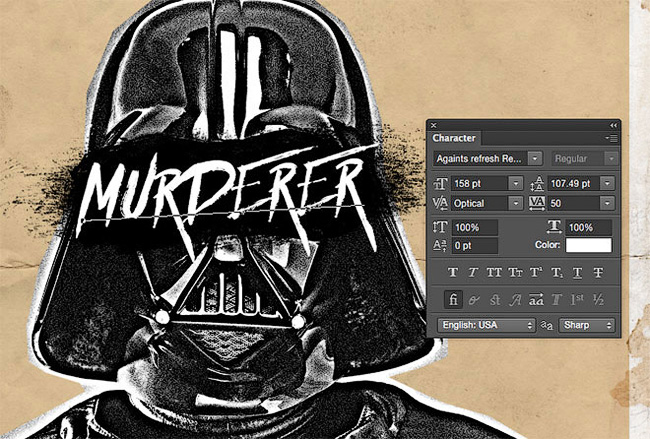Open leading 107.49 pt dropdown arrow

[x=607, y=183]
